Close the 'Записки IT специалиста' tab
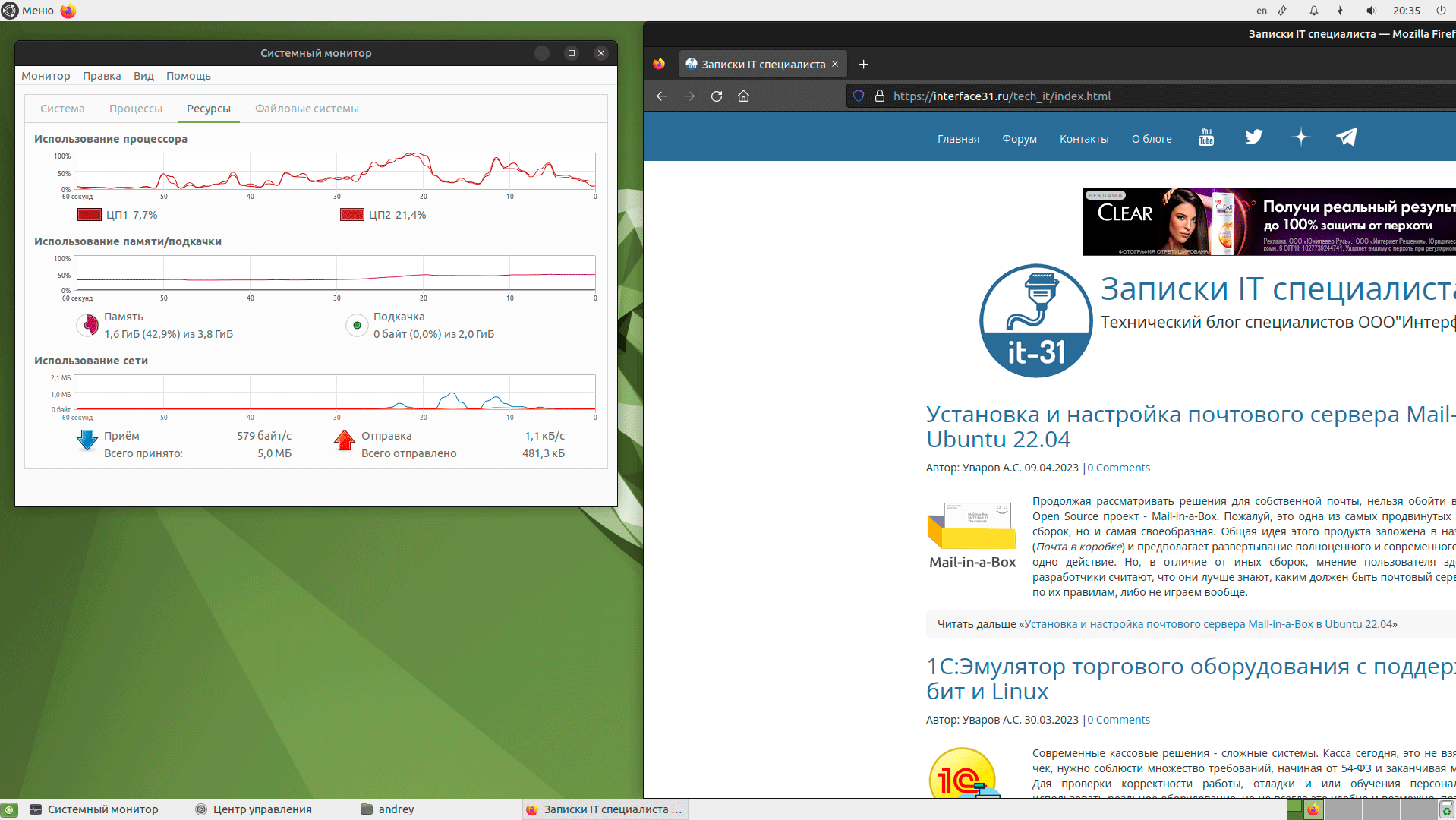Viewport: 1456px width, 820px height. click(x=835, y=65)
